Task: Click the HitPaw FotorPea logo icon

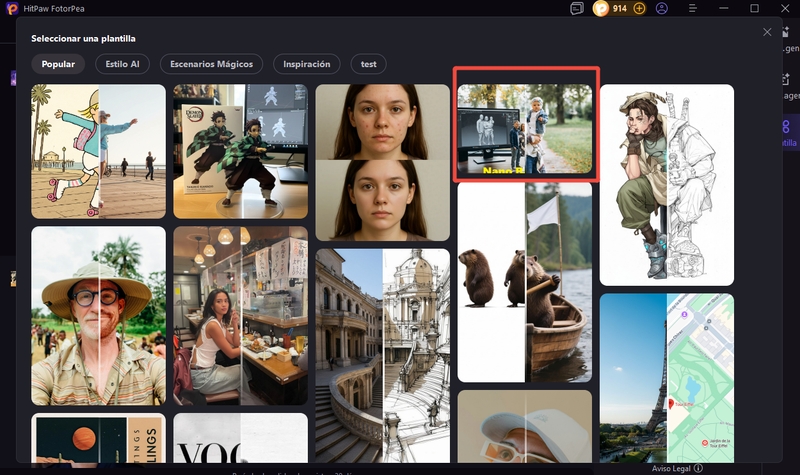Action: [9, 8]
